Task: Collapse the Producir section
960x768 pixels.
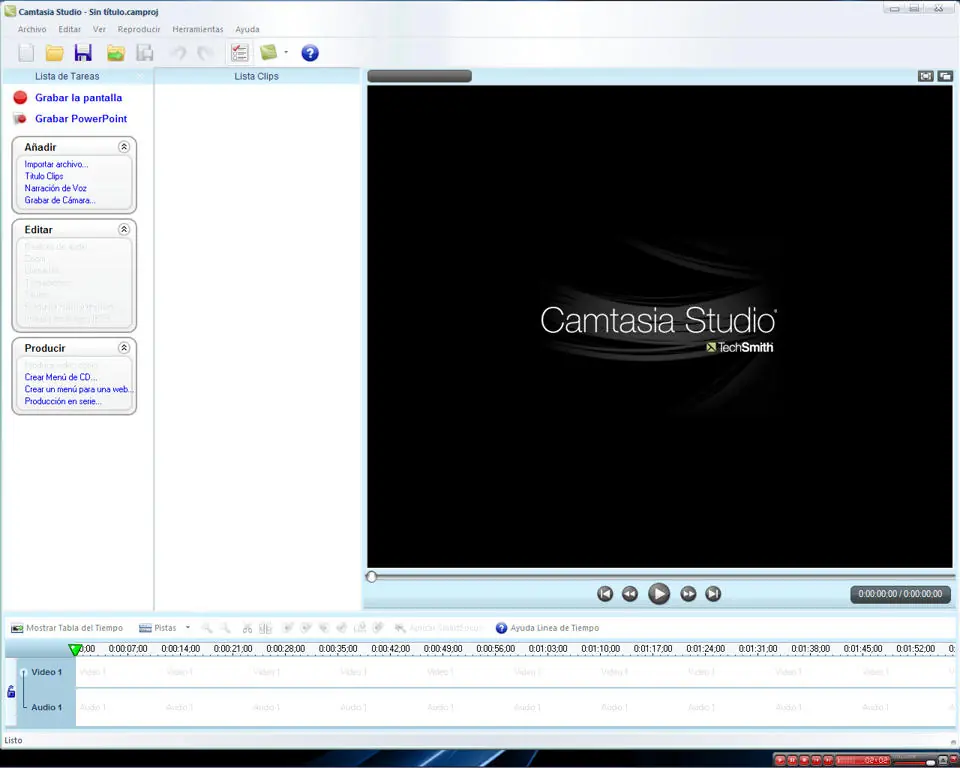Action: (x=124, y=348)
